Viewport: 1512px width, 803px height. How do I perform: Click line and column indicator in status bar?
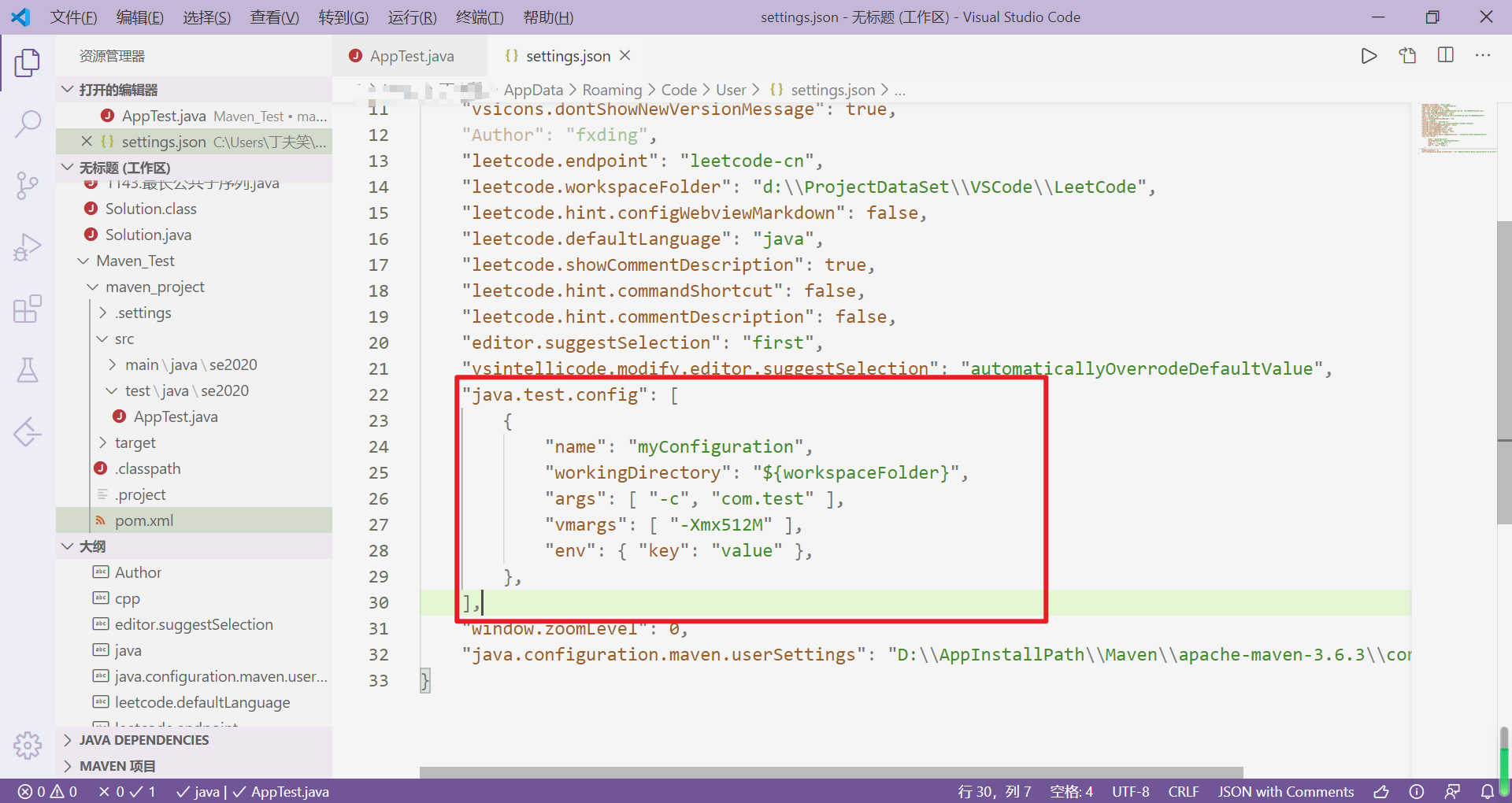click(x=995, y=791)
